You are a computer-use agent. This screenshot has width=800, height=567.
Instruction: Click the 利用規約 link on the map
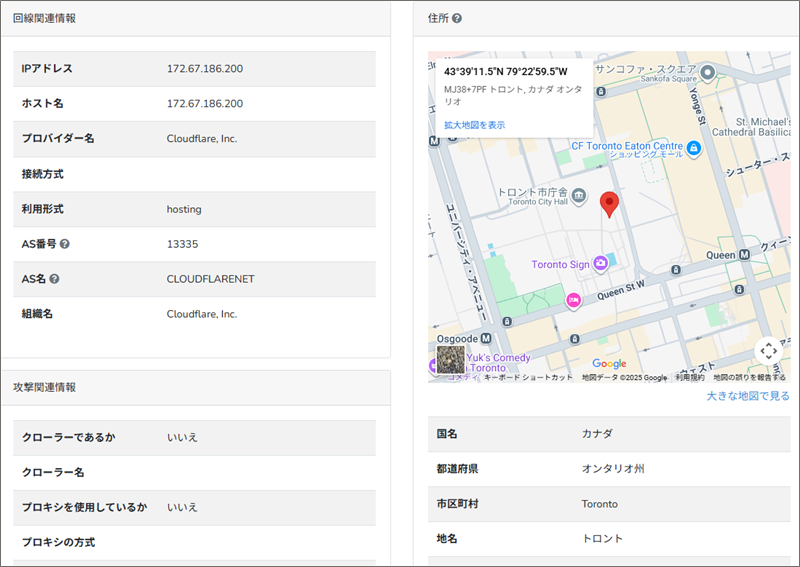coord(689,378)
